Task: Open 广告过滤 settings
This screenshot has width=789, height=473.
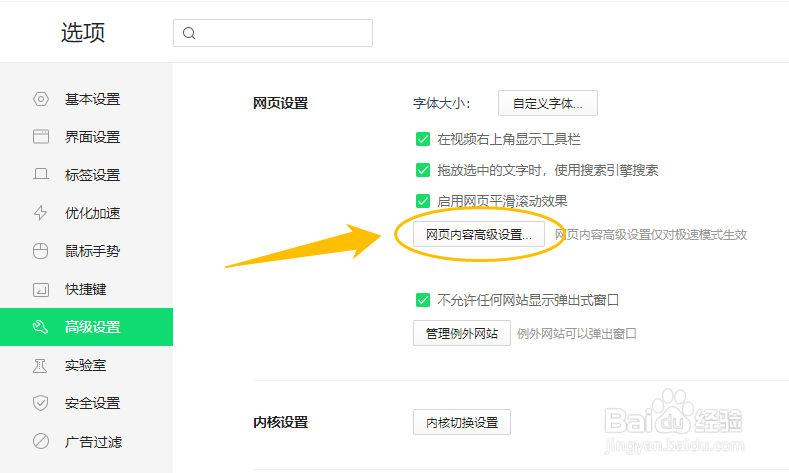Action: 87,441
